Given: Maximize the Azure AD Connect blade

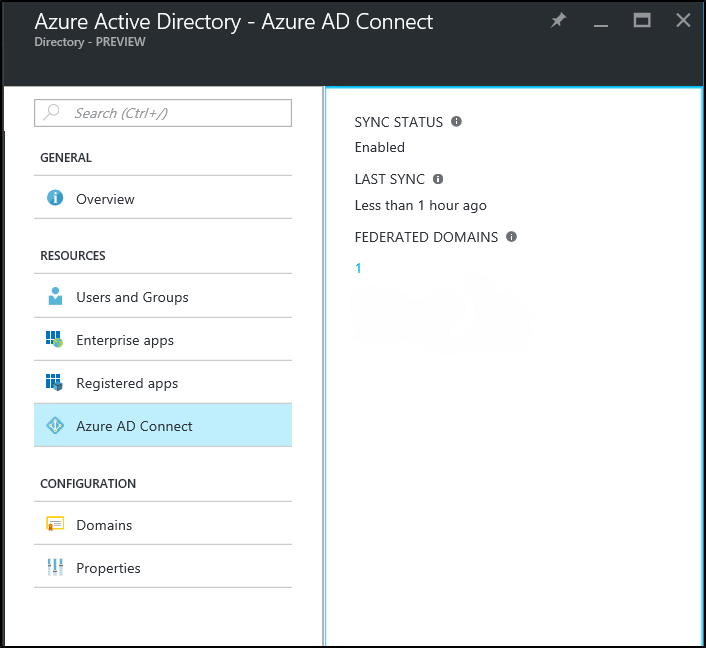Looking at the screenshot, I should pyautogui.click(x=642, y=20).
